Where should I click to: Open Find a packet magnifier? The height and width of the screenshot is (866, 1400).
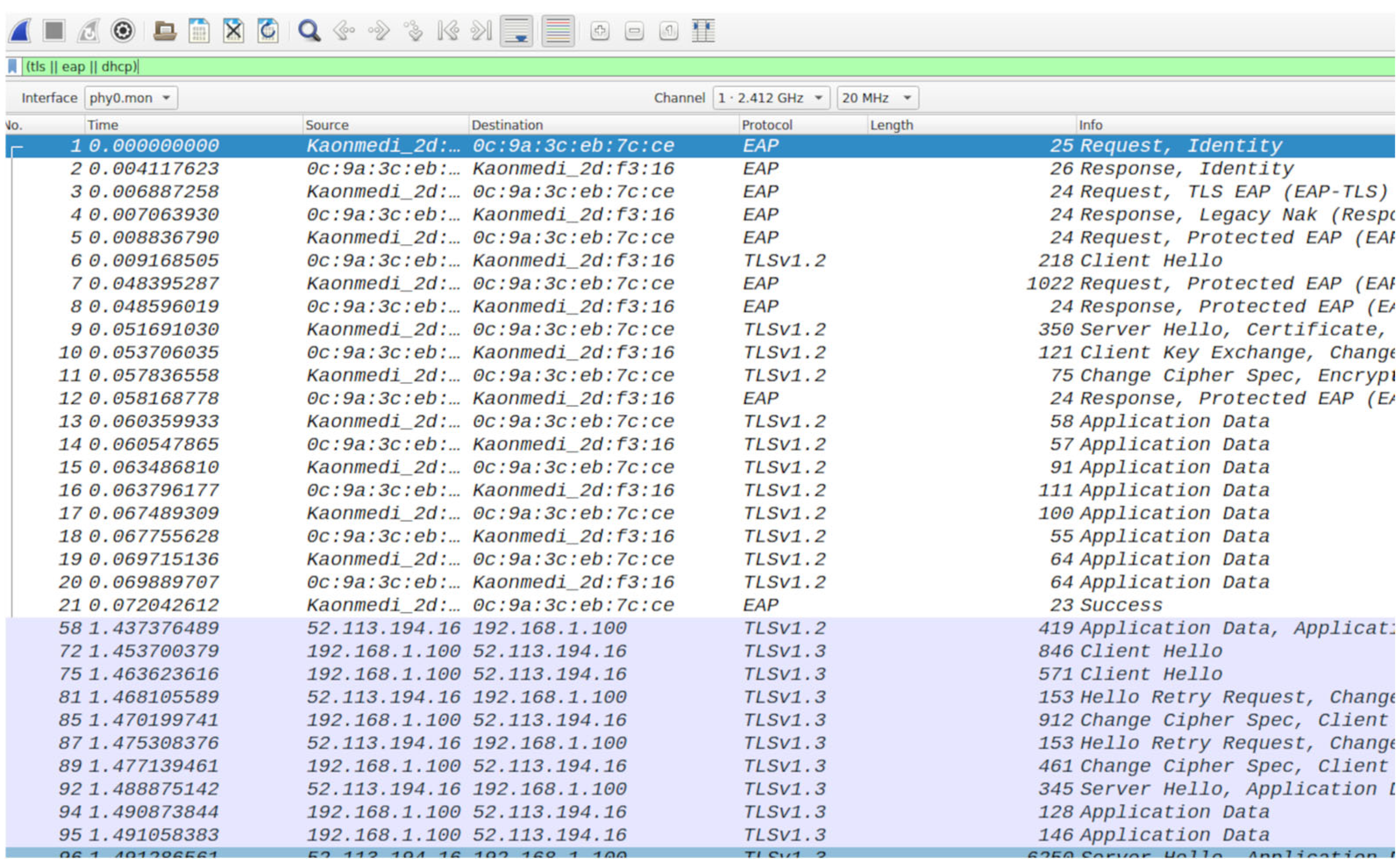click(309, 31)
